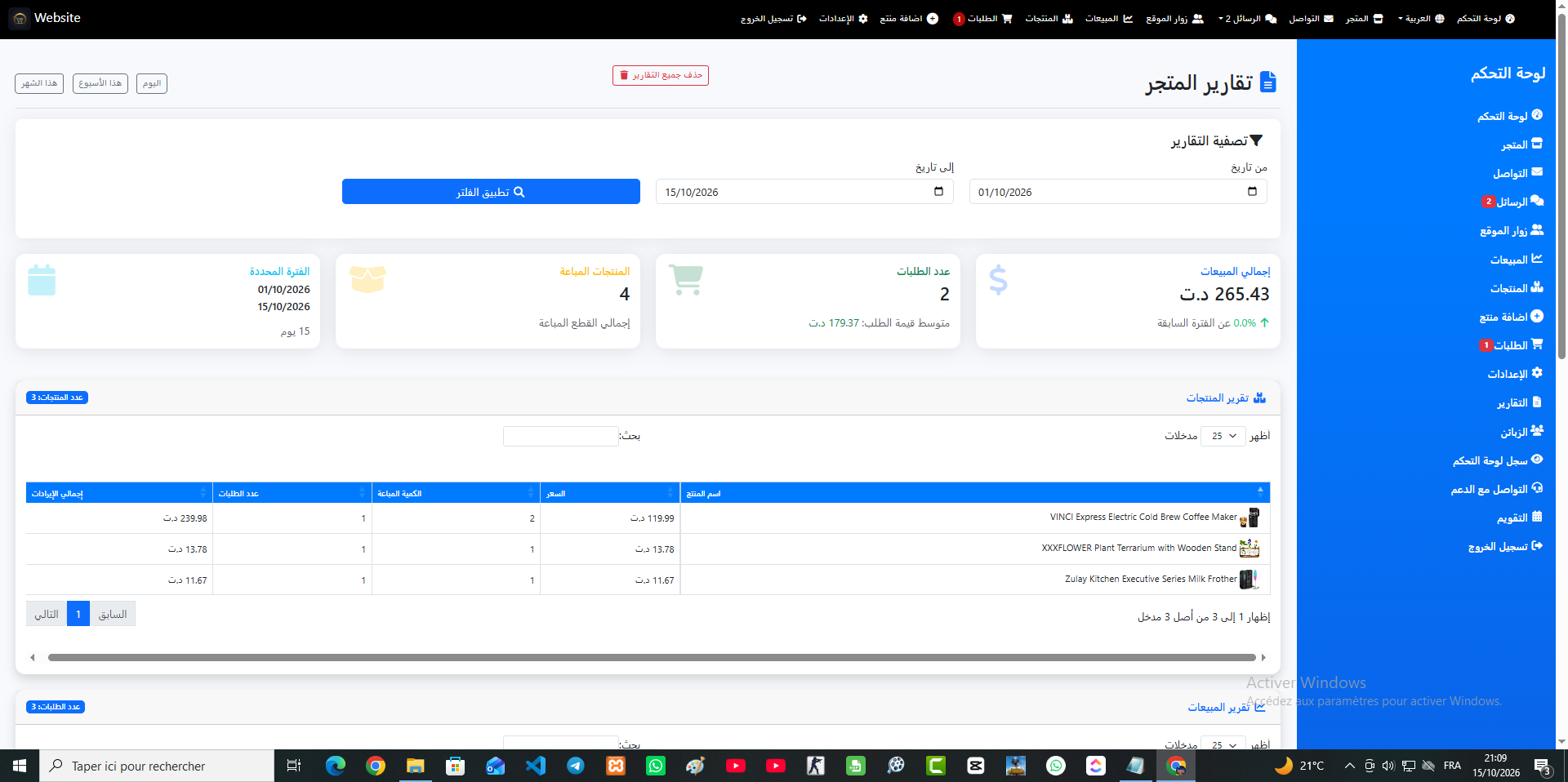Click the page's vertical scrollbar thumb
This screenshot has height=782, width=1568.
pyautogui.click(x=1561, y=188)
